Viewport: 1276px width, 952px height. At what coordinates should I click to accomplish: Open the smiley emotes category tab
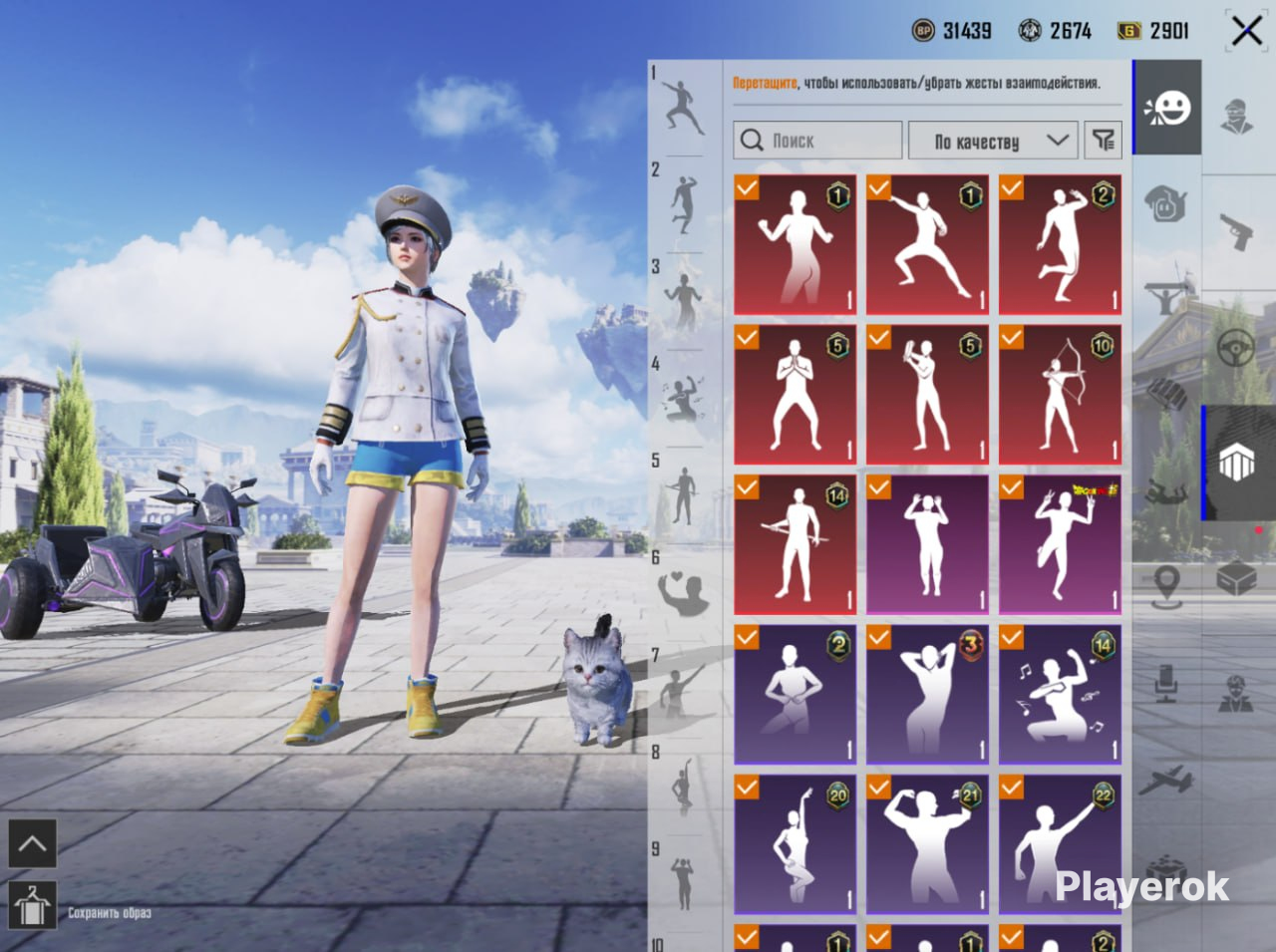pyautogui.click(x=1167, y=108)
